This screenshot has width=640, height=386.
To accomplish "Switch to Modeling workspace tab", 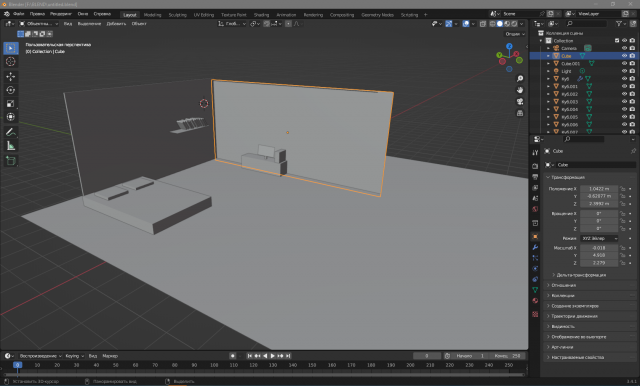I will tap(152, 15).
